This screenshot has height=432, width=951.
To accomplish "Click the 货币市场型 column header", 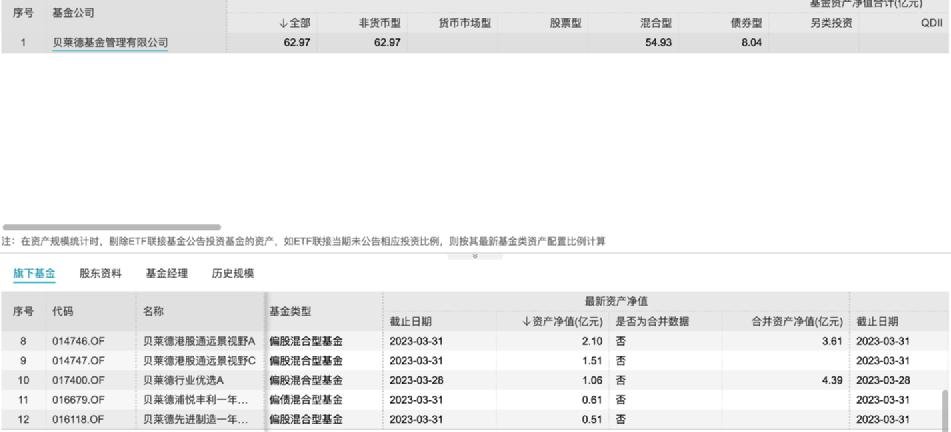I will (x=465, y=24).
